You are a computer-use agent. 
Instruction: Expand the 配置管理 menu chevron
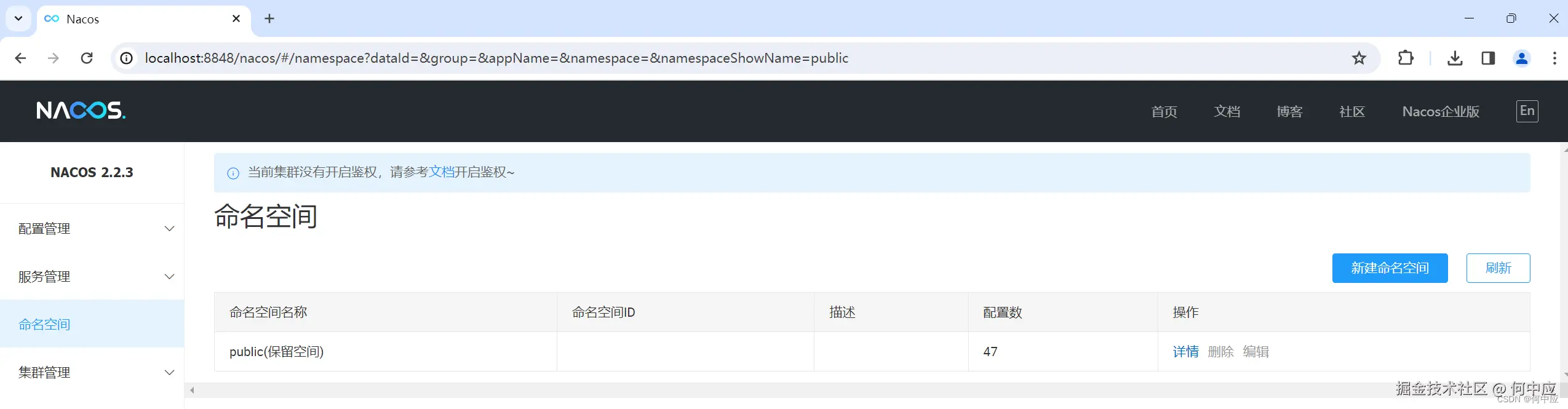point(170,229)
